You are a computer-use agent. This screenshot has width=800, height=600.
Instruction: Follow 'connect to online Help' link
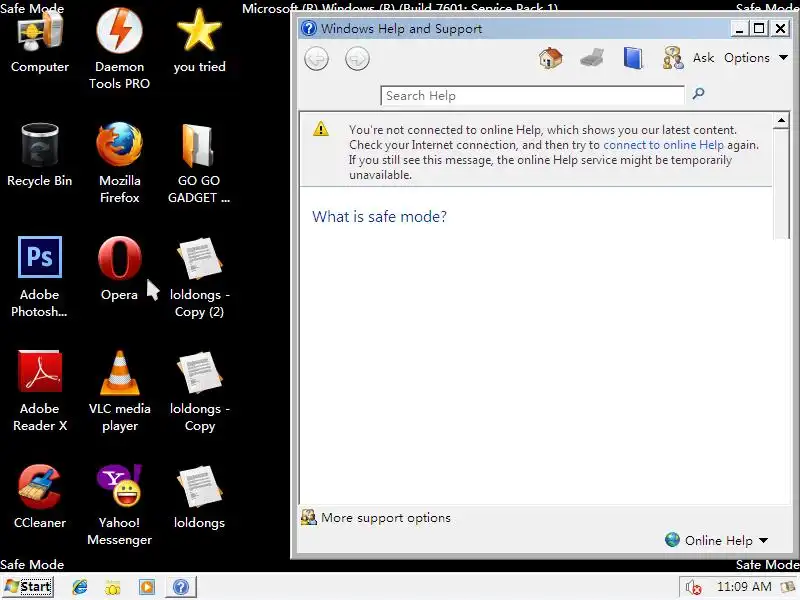click(x=663, y=145)
